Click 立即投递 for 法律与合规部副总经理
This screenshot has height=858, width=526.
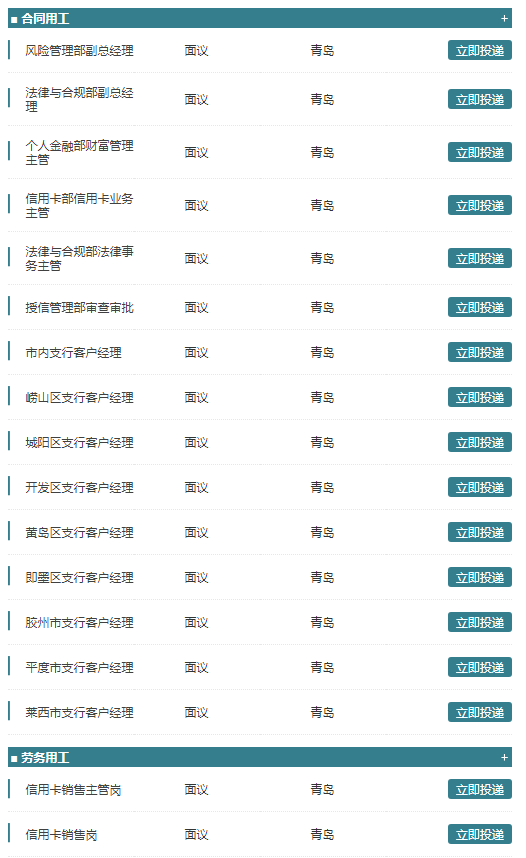tap(479, 99)
